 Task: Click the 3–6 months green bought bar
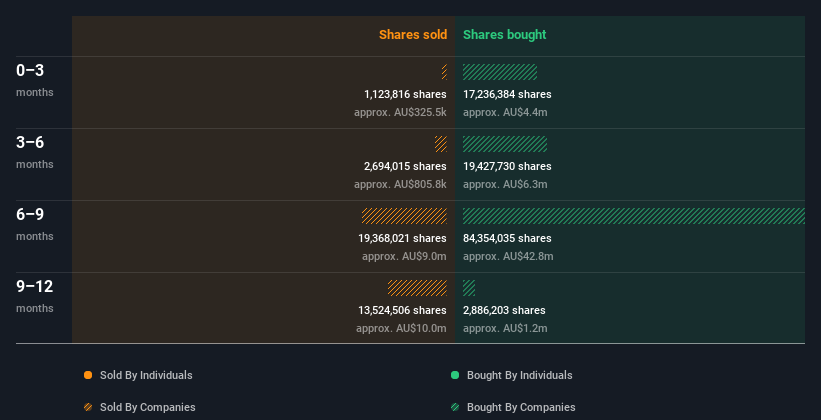tap(505, 144)
